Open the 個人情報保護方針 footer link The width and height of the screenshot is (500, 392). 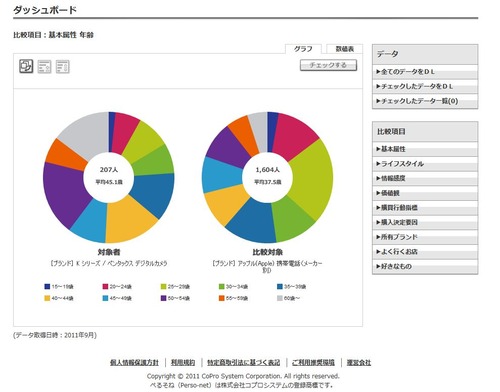pos(134,362)
